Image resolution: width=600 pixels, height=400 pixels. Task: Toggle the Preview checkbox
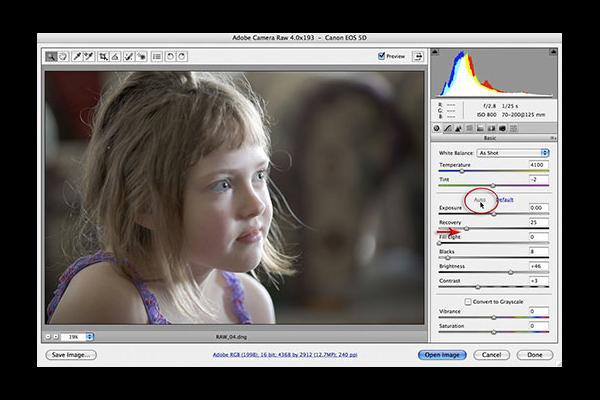click(x=382, y=56)
